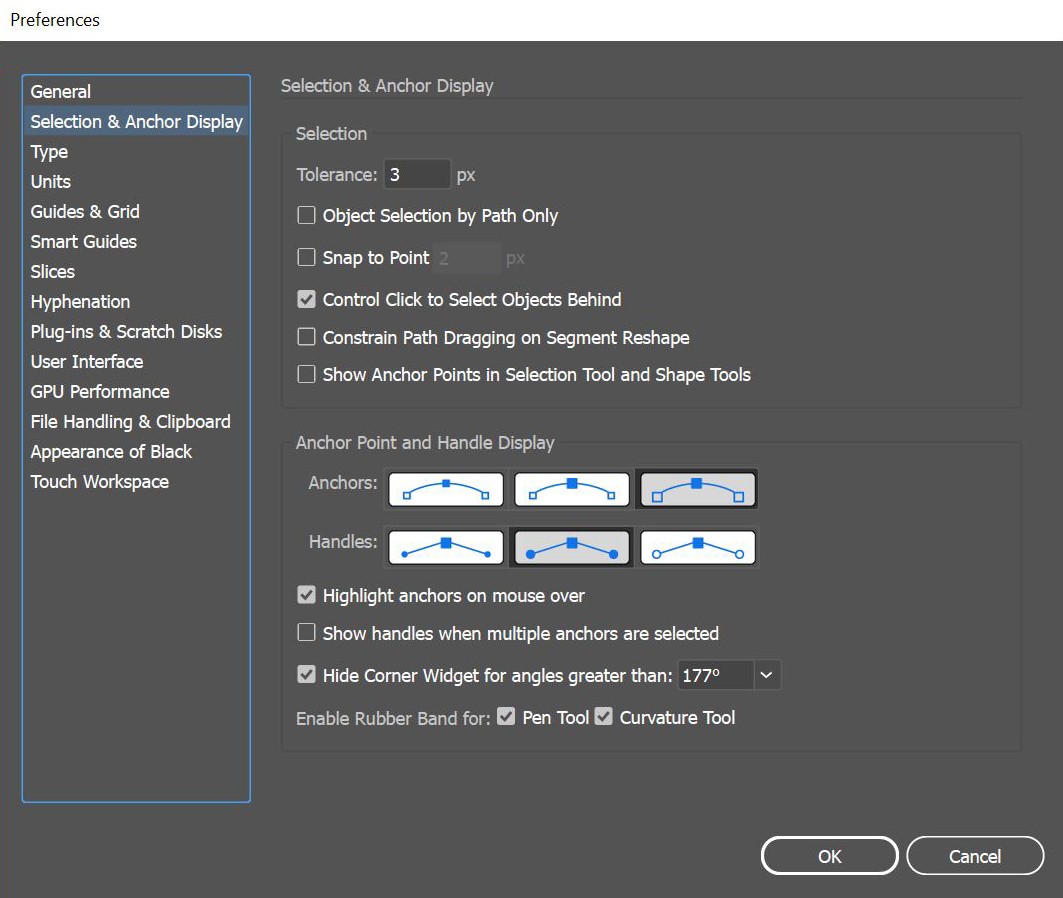Choose large solid-dot Handles style
Screen dimensions: 1063x898
point(571,548)
